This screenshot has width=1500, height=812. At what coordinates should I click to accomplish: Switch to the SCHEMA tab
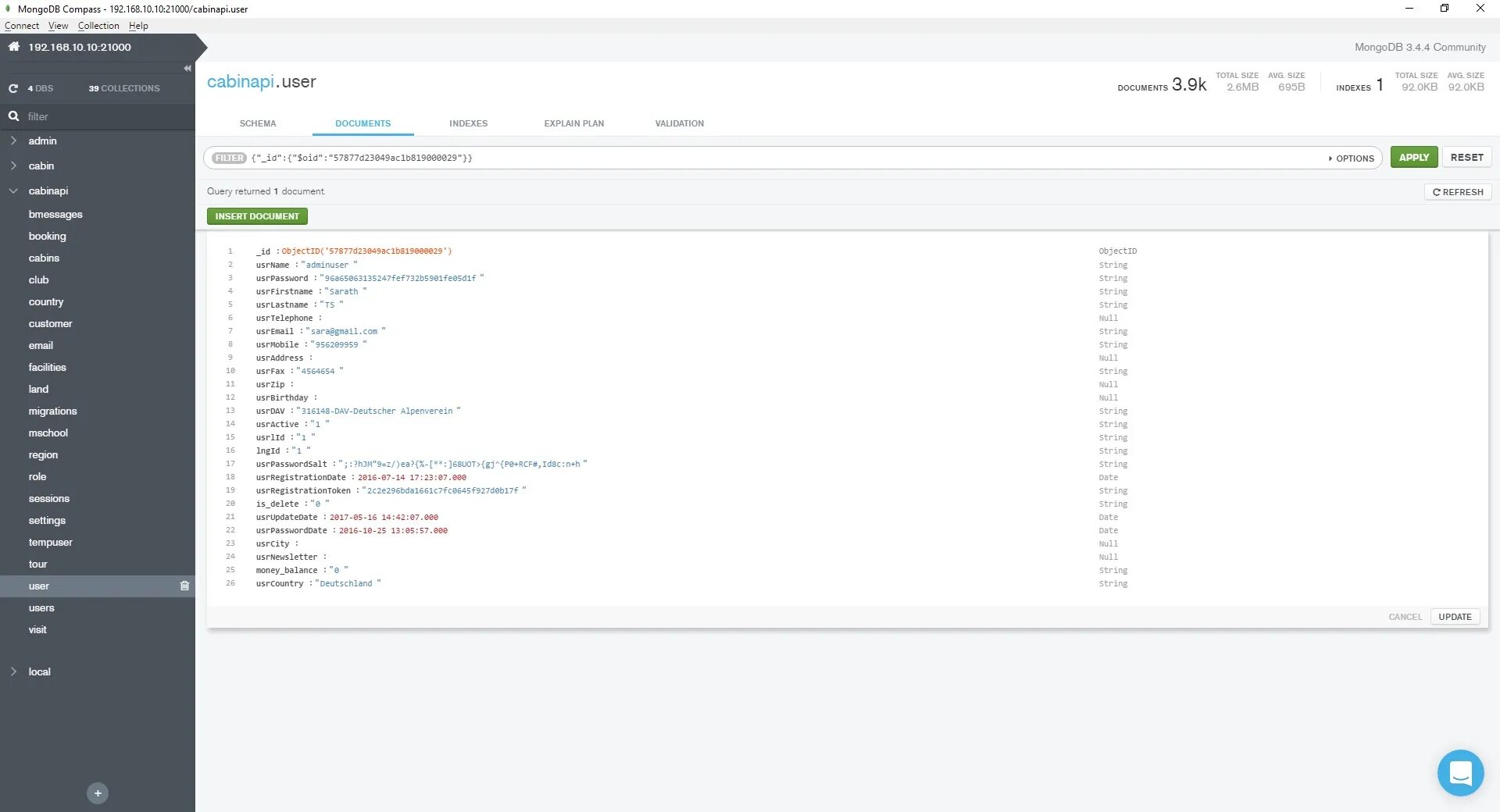258,123
